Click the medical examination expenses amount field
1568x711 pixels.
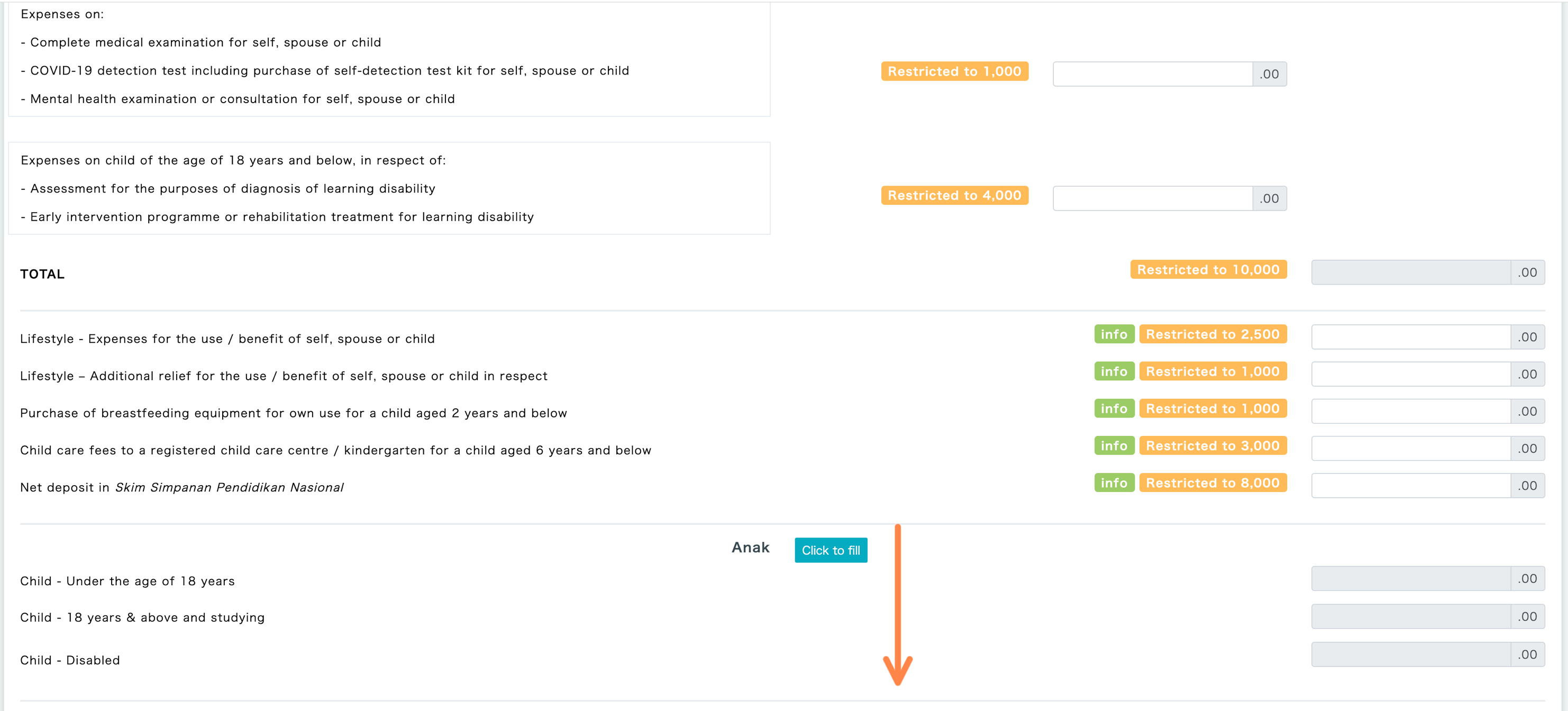[1152, 74]
